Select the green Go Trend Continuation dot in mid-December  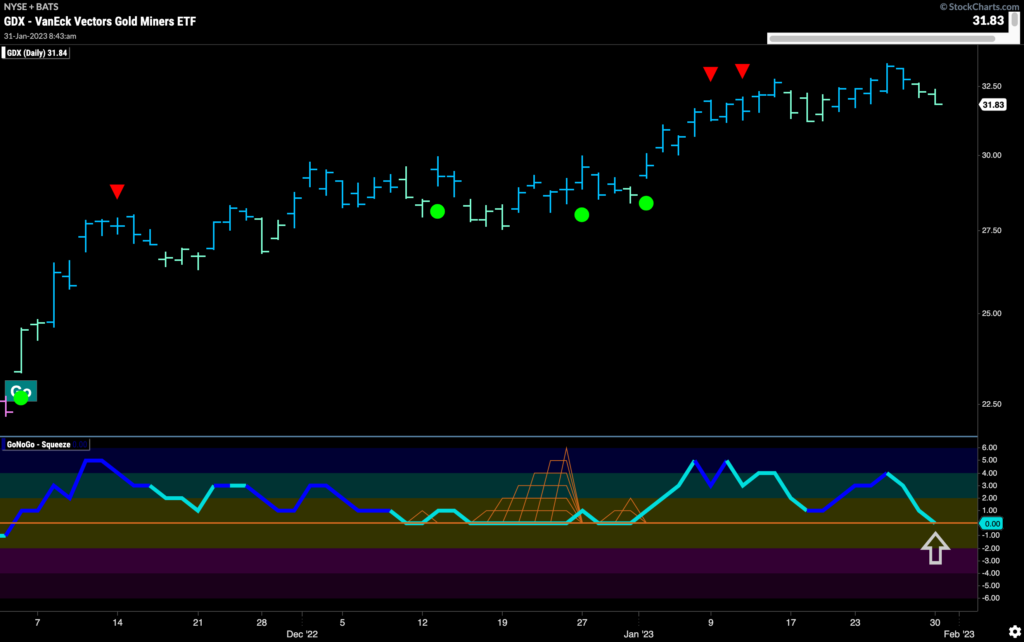pos(437,211)
